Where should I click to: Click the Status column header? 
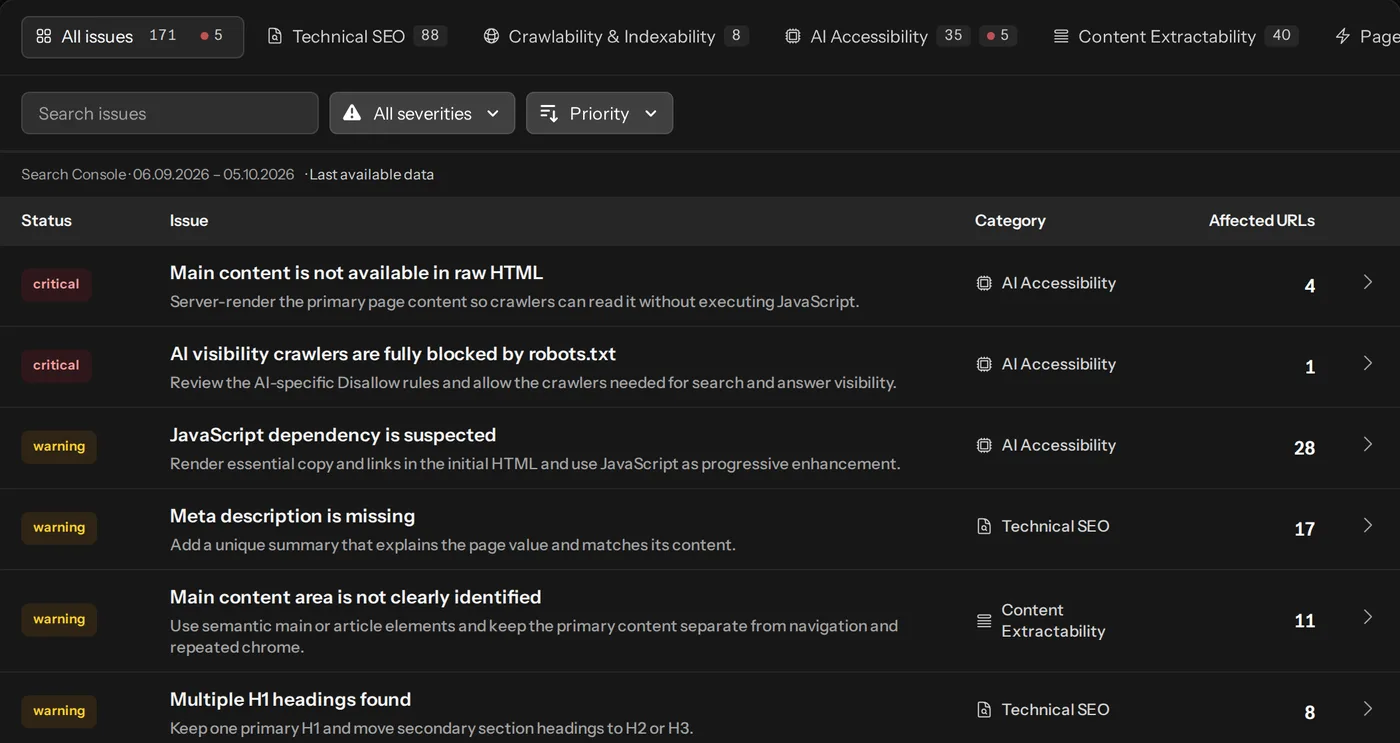(47, 220)
